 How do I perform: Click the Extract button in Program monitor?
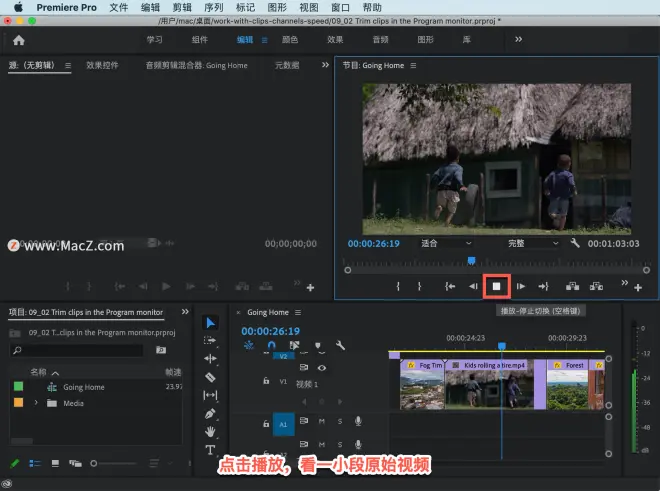coord(596,286)
